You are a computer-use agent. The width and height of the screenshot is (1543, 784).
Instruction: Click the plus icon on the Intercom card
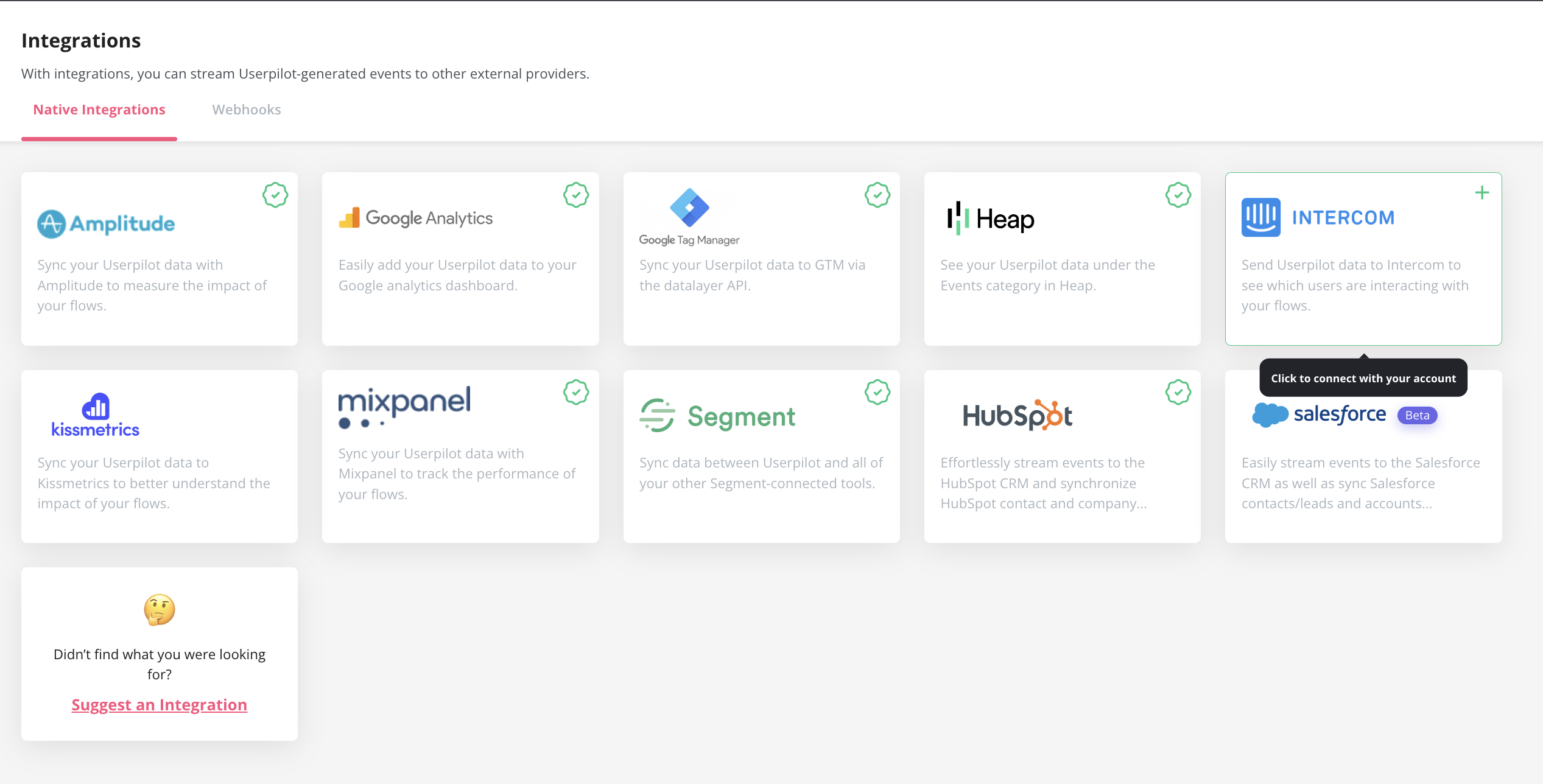1481,193
